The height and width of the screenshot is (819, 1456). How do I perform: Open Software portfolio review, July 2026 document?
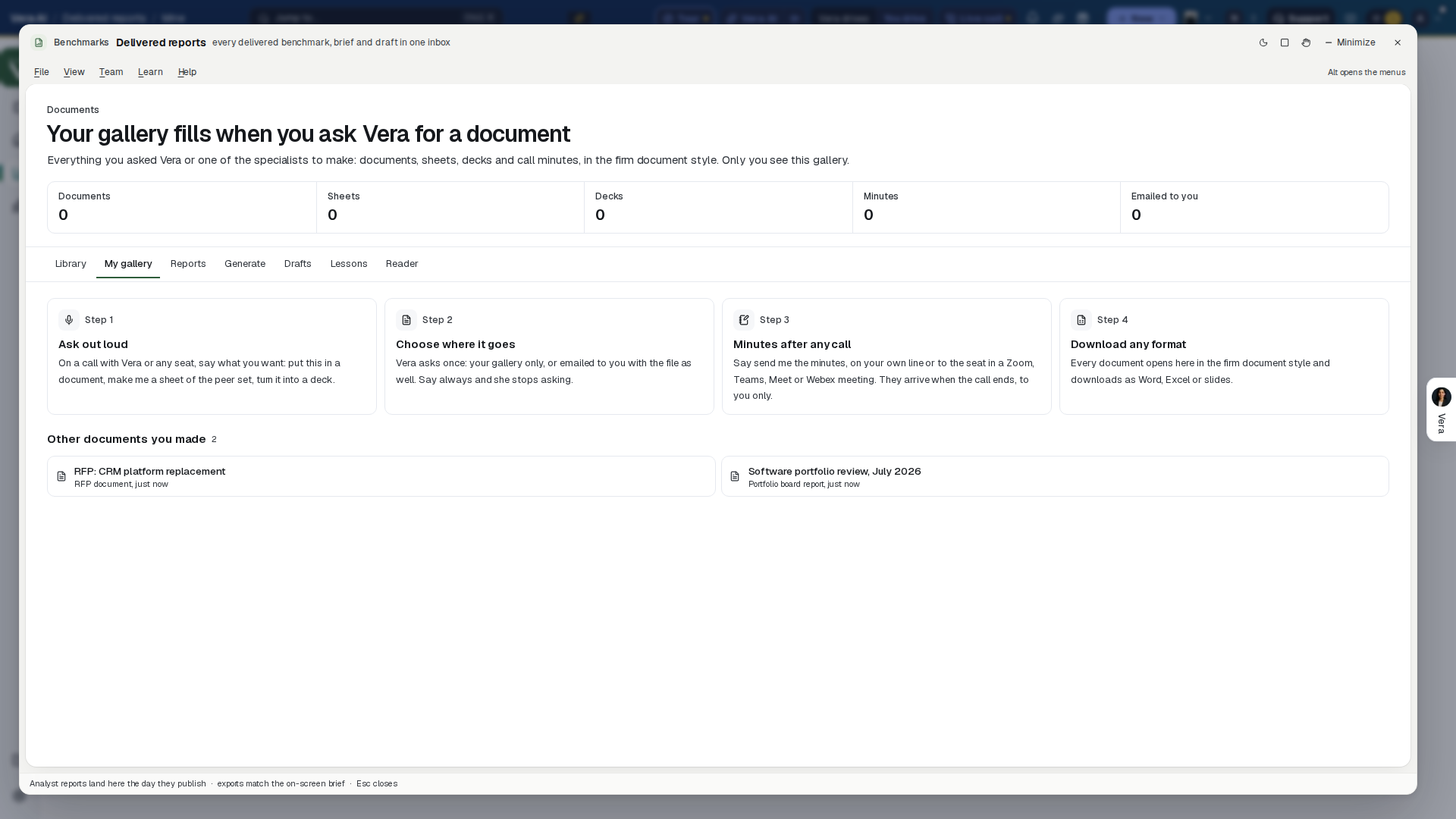tap(1055, 476)
